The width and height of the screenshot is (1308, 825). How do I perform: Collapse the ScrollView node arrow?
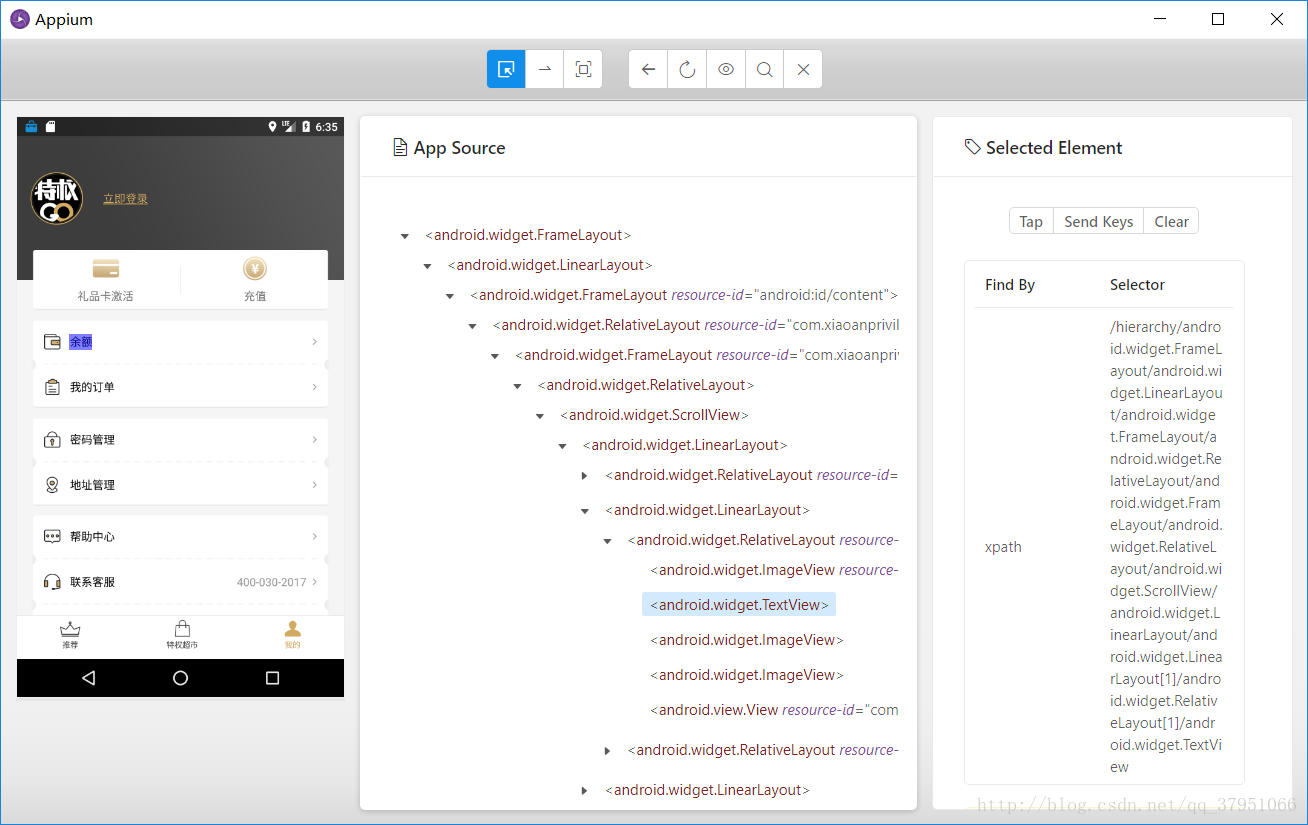(540, 416)
